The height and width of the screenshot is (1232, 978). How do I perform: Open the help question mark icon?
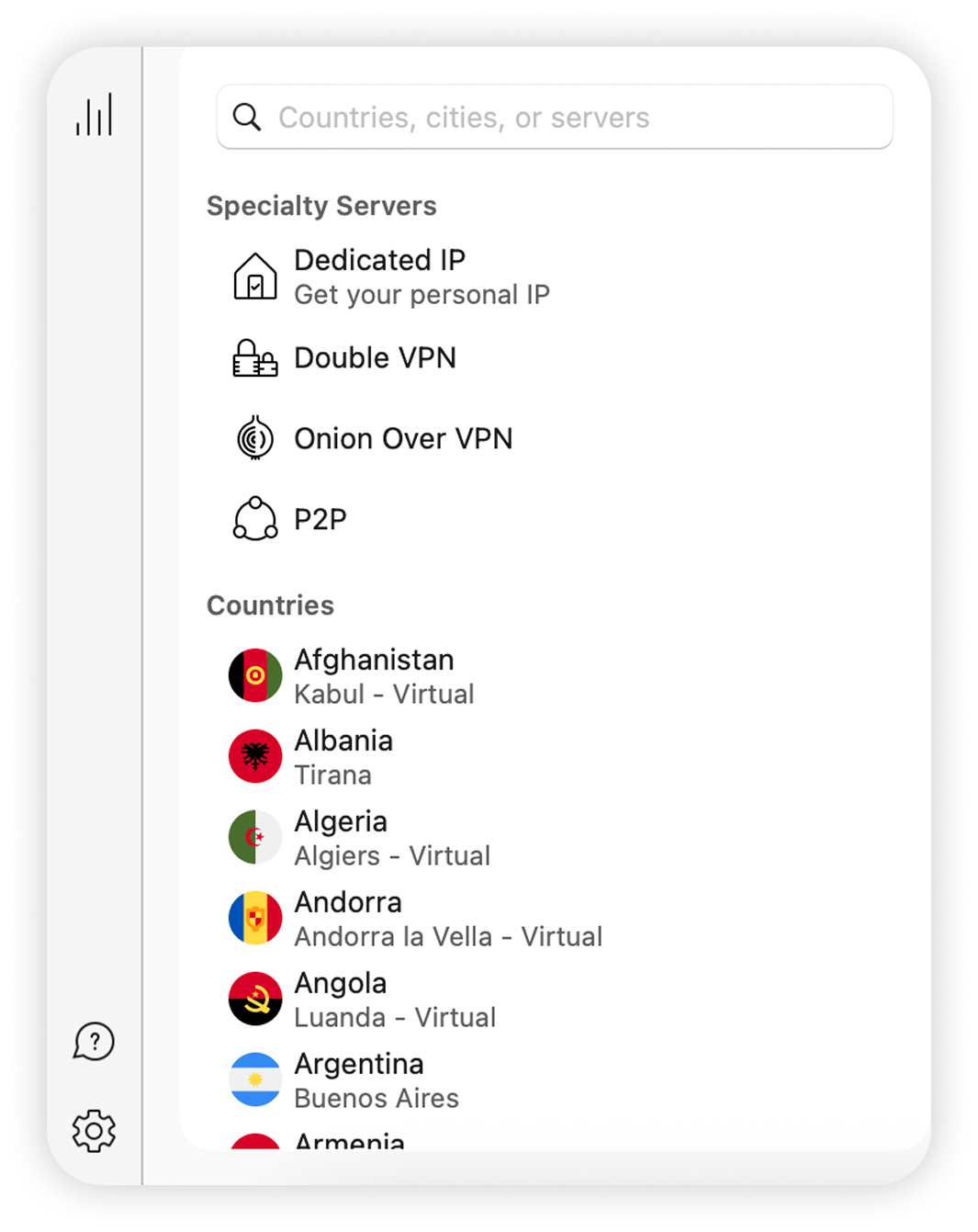(95, 1042)
